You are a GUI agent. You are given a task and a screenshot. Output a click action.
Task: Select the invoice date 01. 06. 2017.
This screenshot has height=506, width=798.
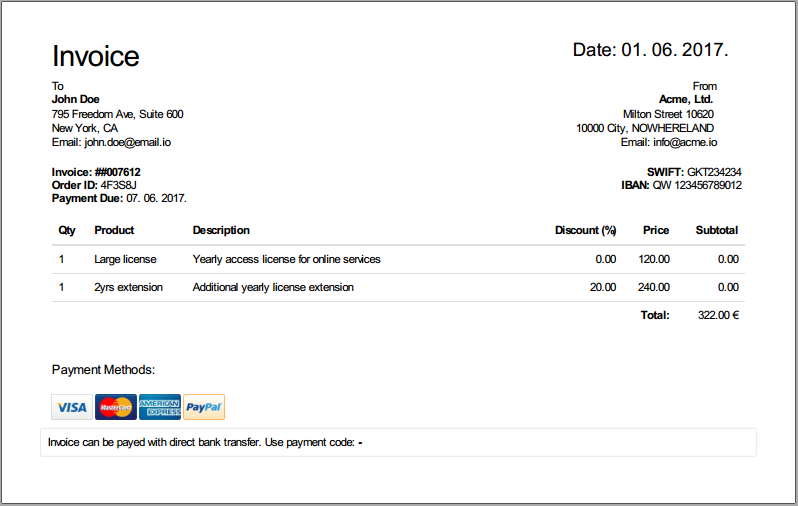pos(675,50)
